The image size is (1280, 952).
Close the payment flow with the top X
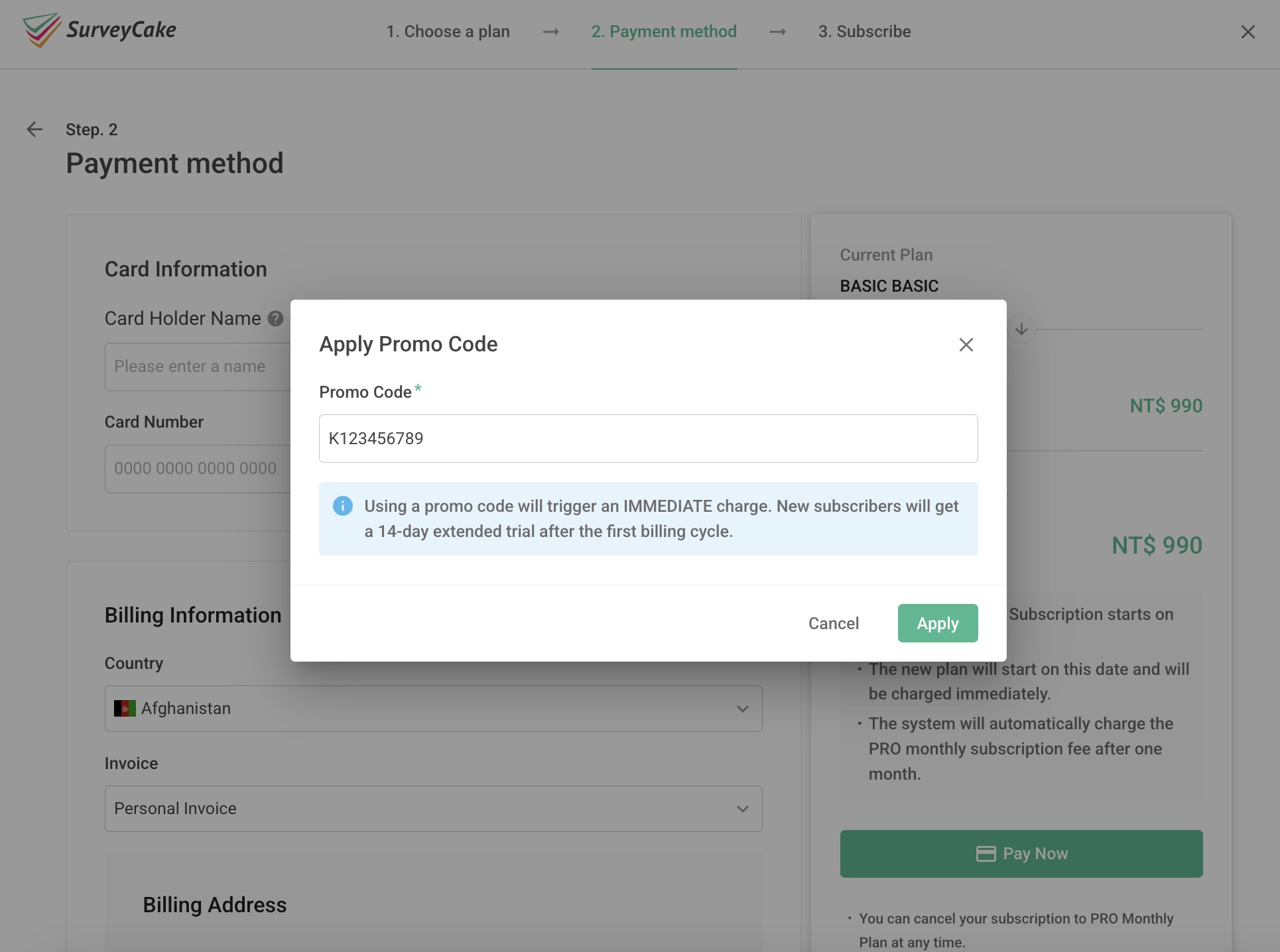(x=1248, y=31)
